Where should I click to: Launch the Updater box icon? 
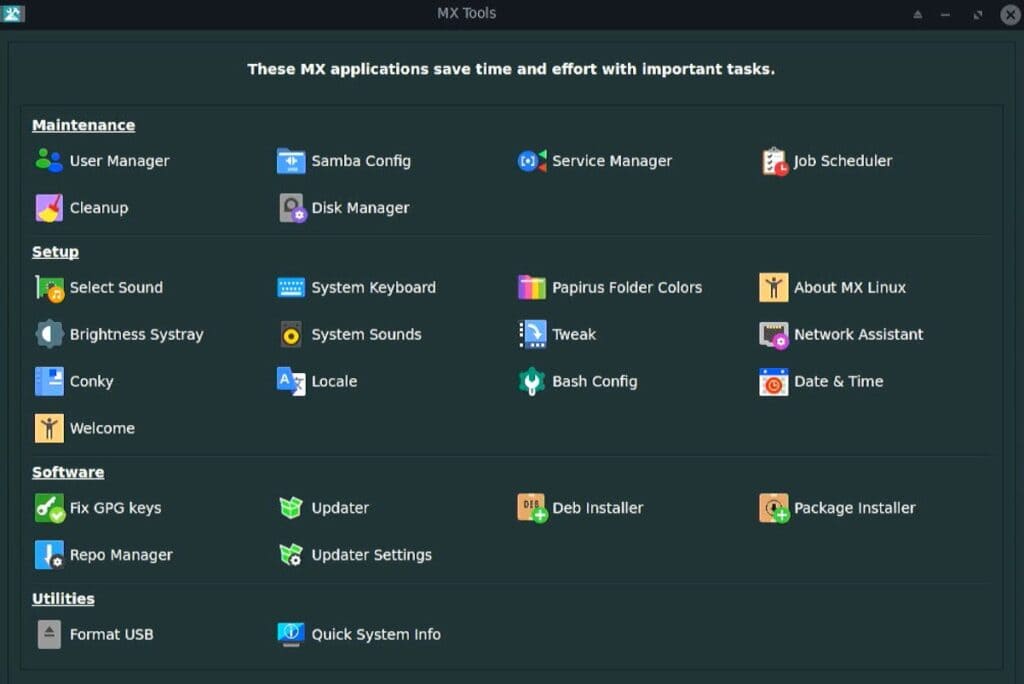291,508
